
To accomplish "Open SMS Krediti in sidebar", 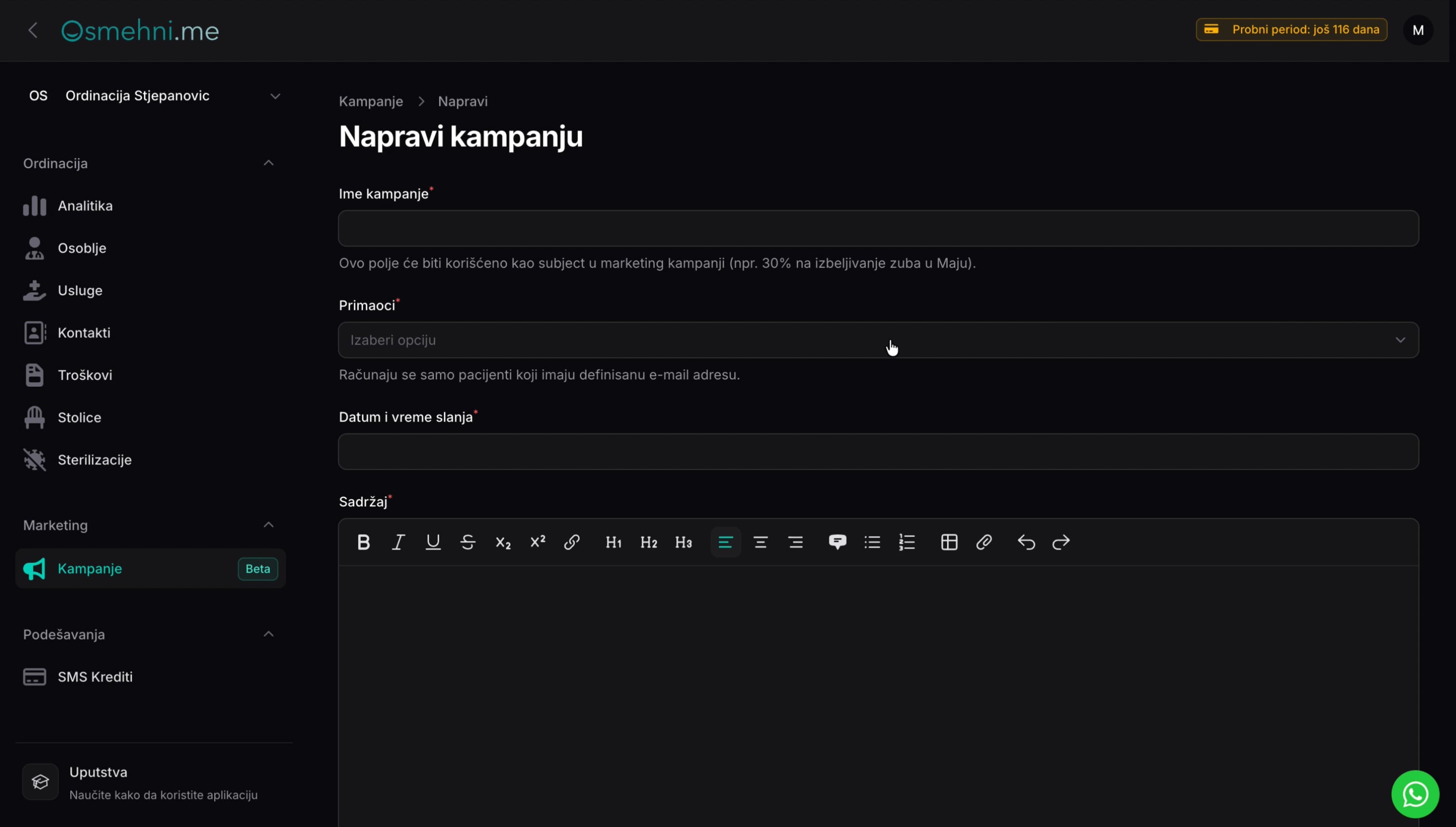I will 150,677.
